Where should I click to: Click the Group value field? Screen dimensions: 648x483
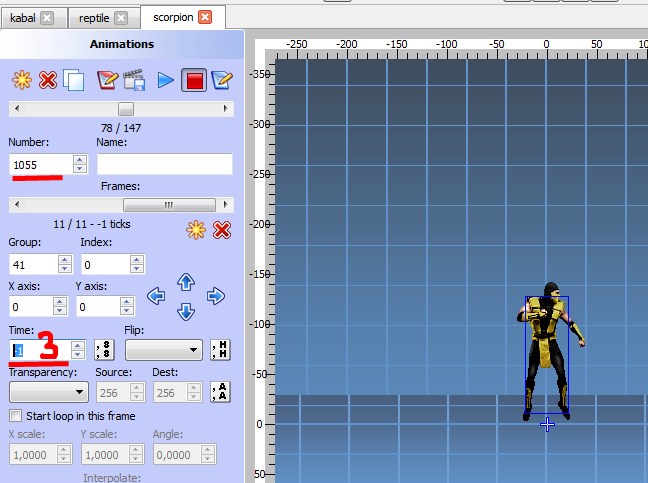(x=33, y=264)
